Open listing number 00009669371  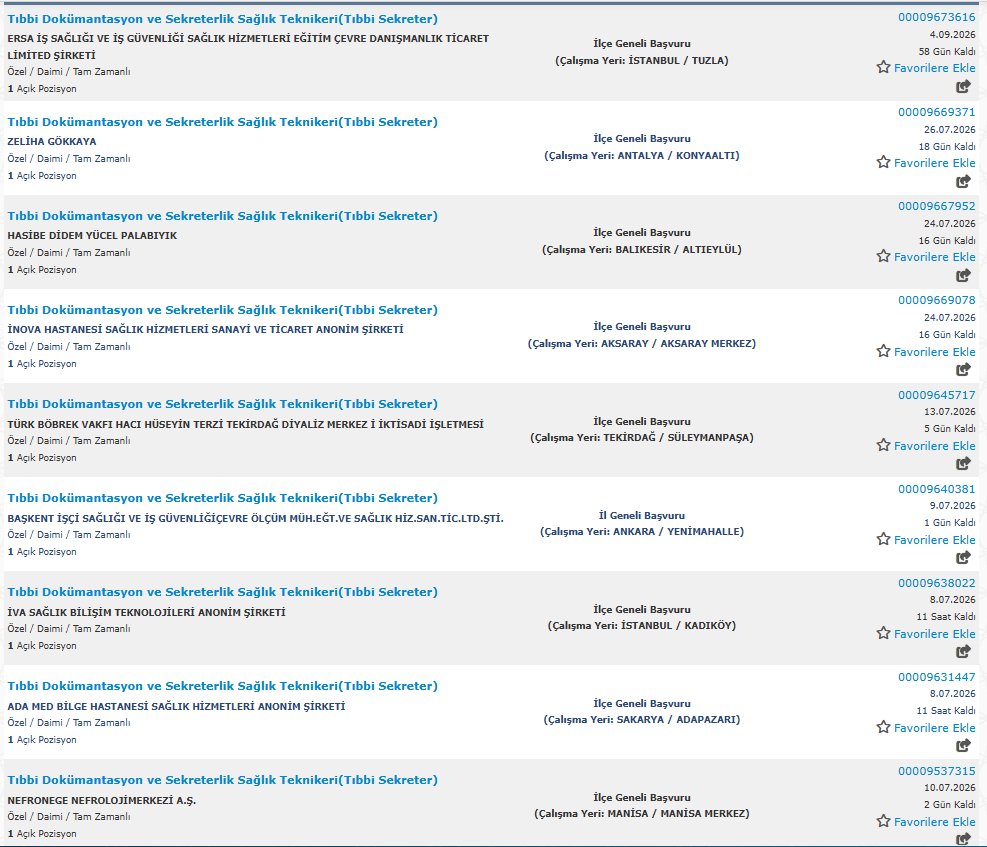[937, 112]
